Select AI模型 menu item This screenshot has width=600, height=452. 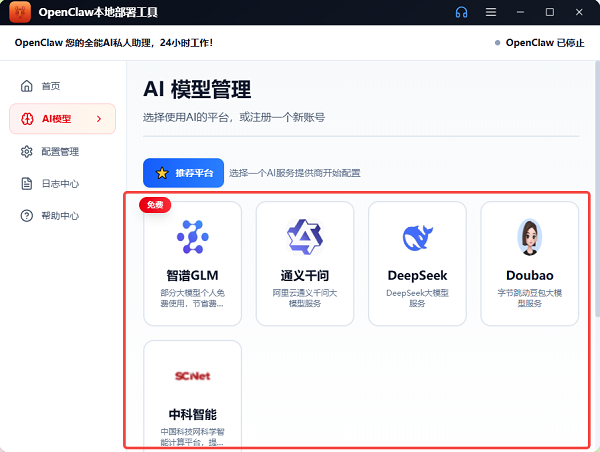(x=63, y=119)
